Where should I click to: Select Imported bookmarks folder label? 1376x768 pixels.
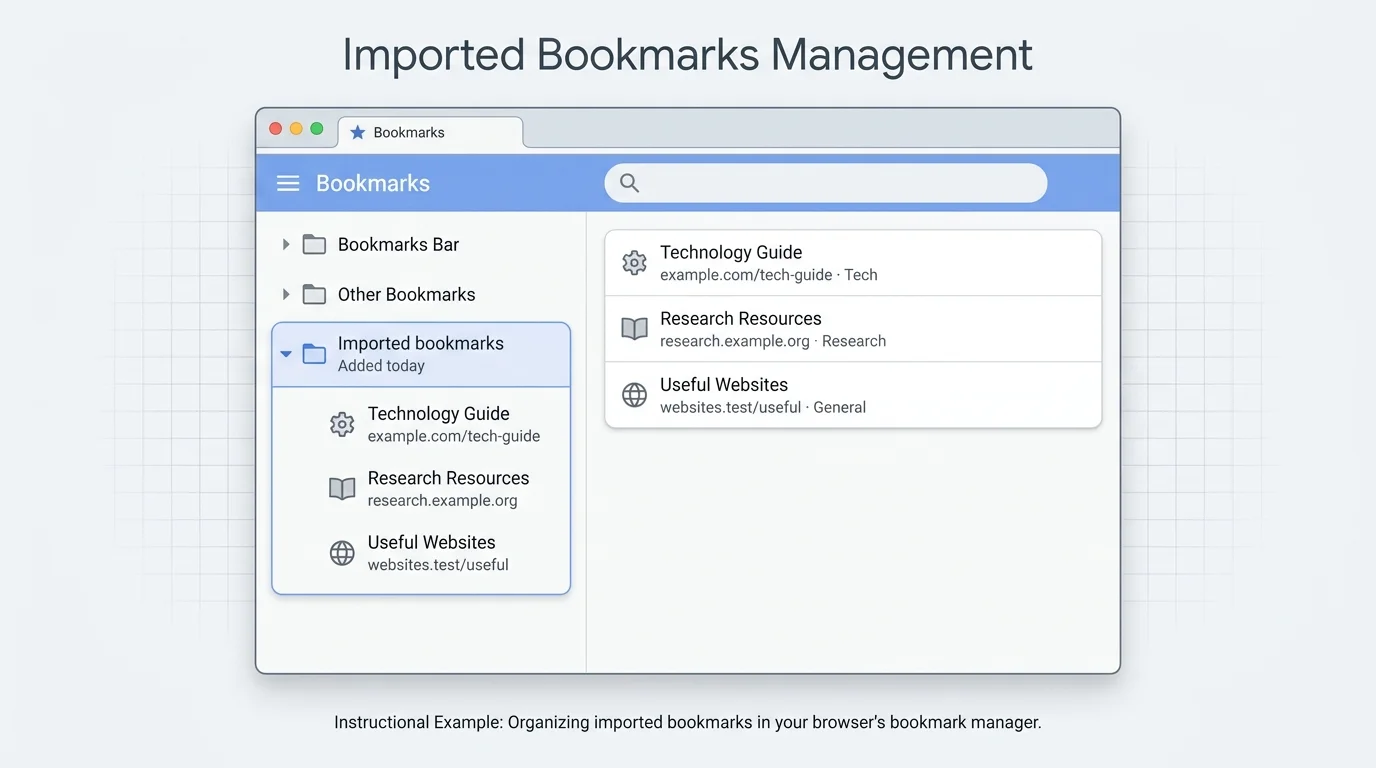click(x=421, y=343)
